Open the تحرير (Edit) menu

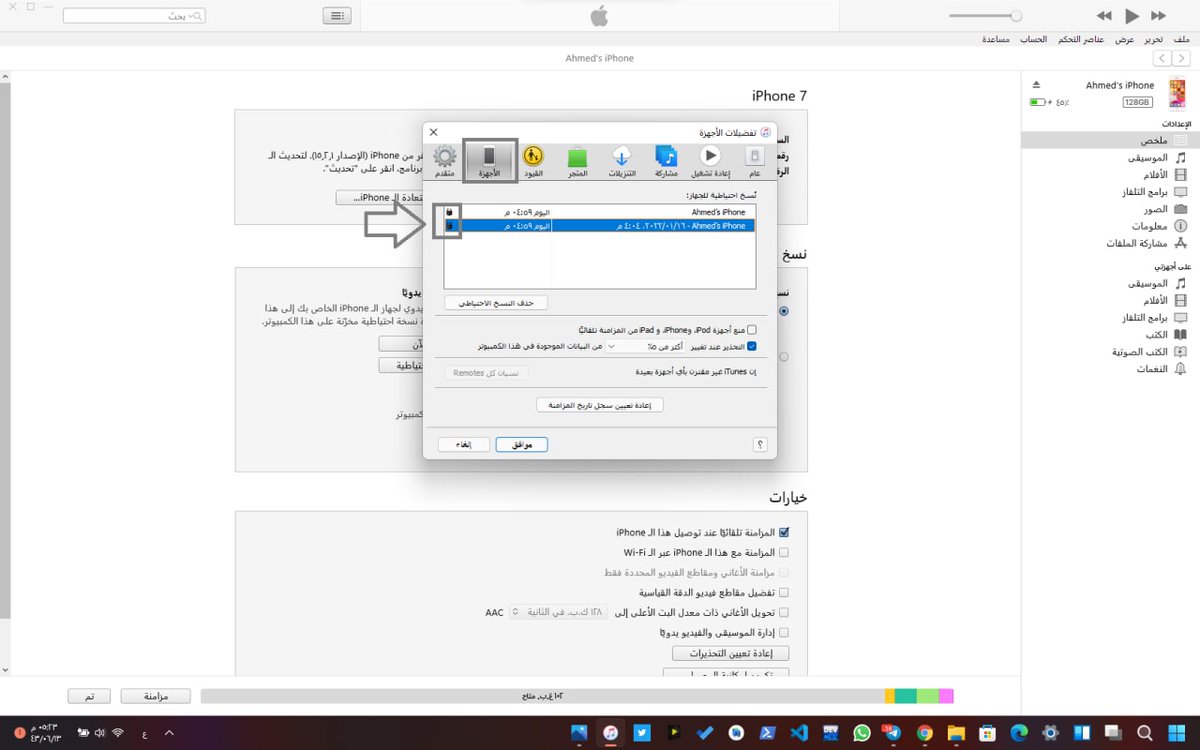click(1153, 39)
